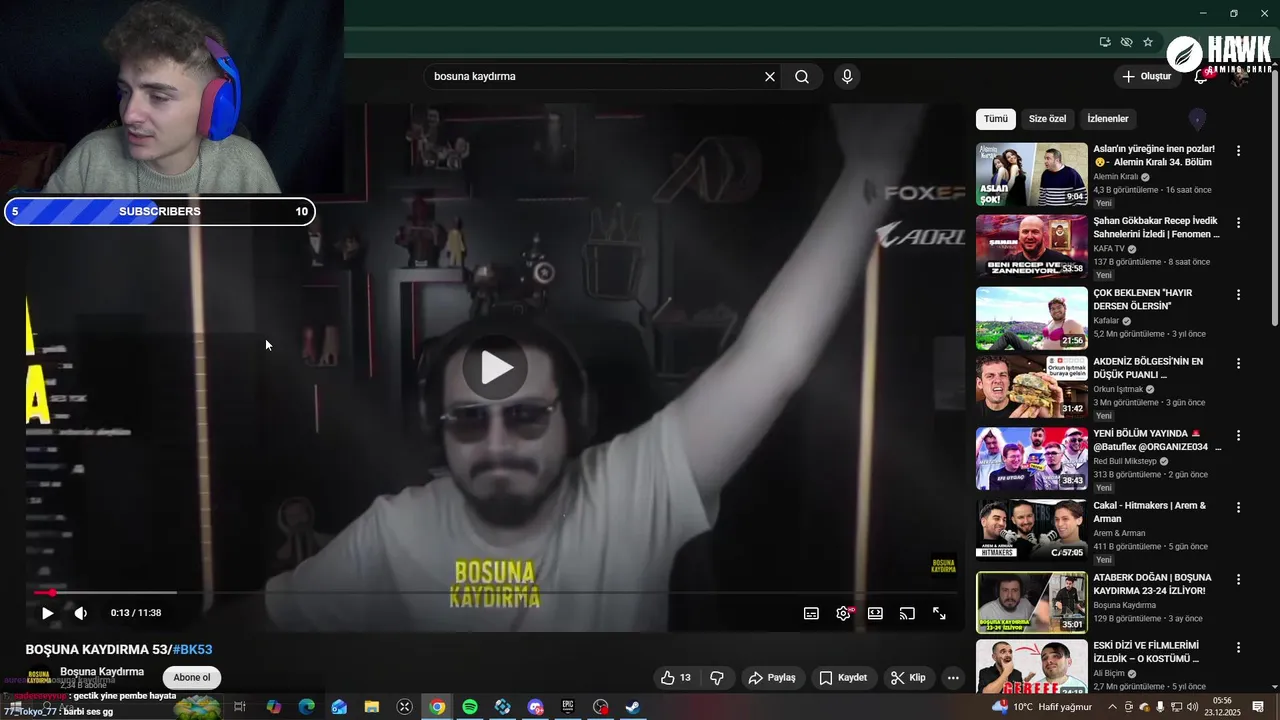Open Steam from taskbar
Screen dimensions: 1280x720
[633, 707]
